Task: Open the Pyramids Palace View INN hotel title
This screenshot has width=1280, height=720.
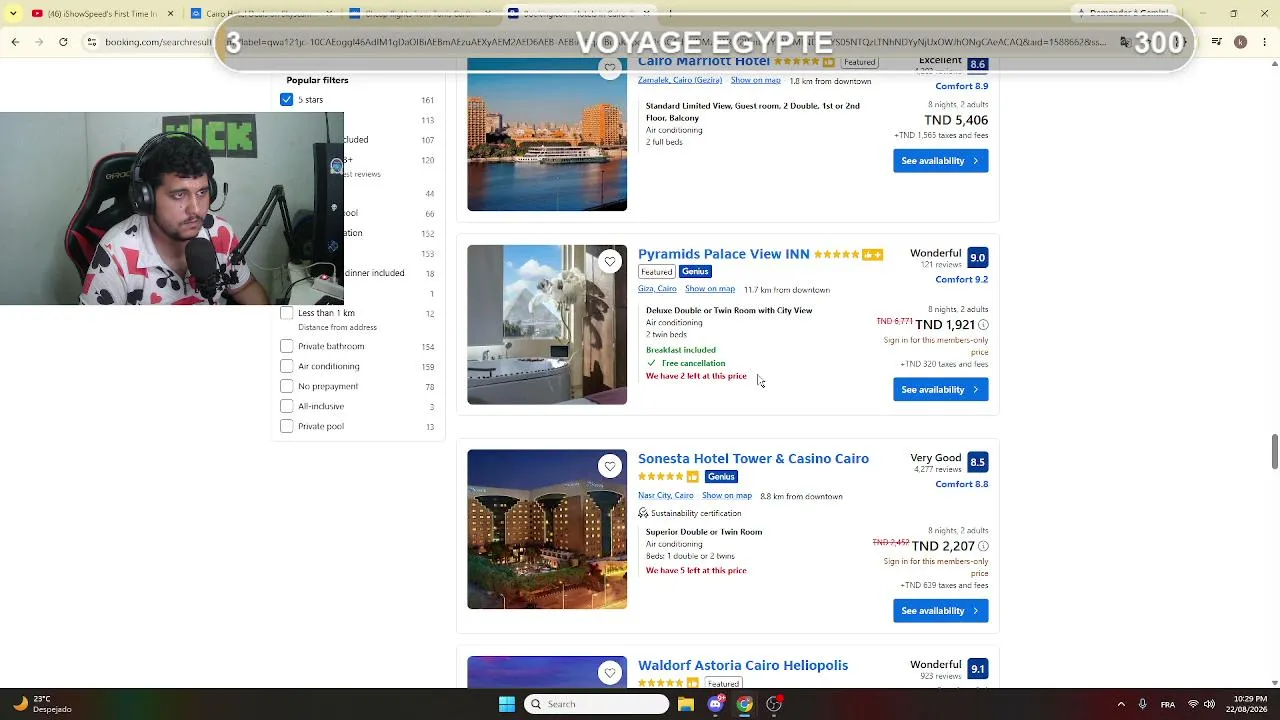Action: [x=724, y=254]
